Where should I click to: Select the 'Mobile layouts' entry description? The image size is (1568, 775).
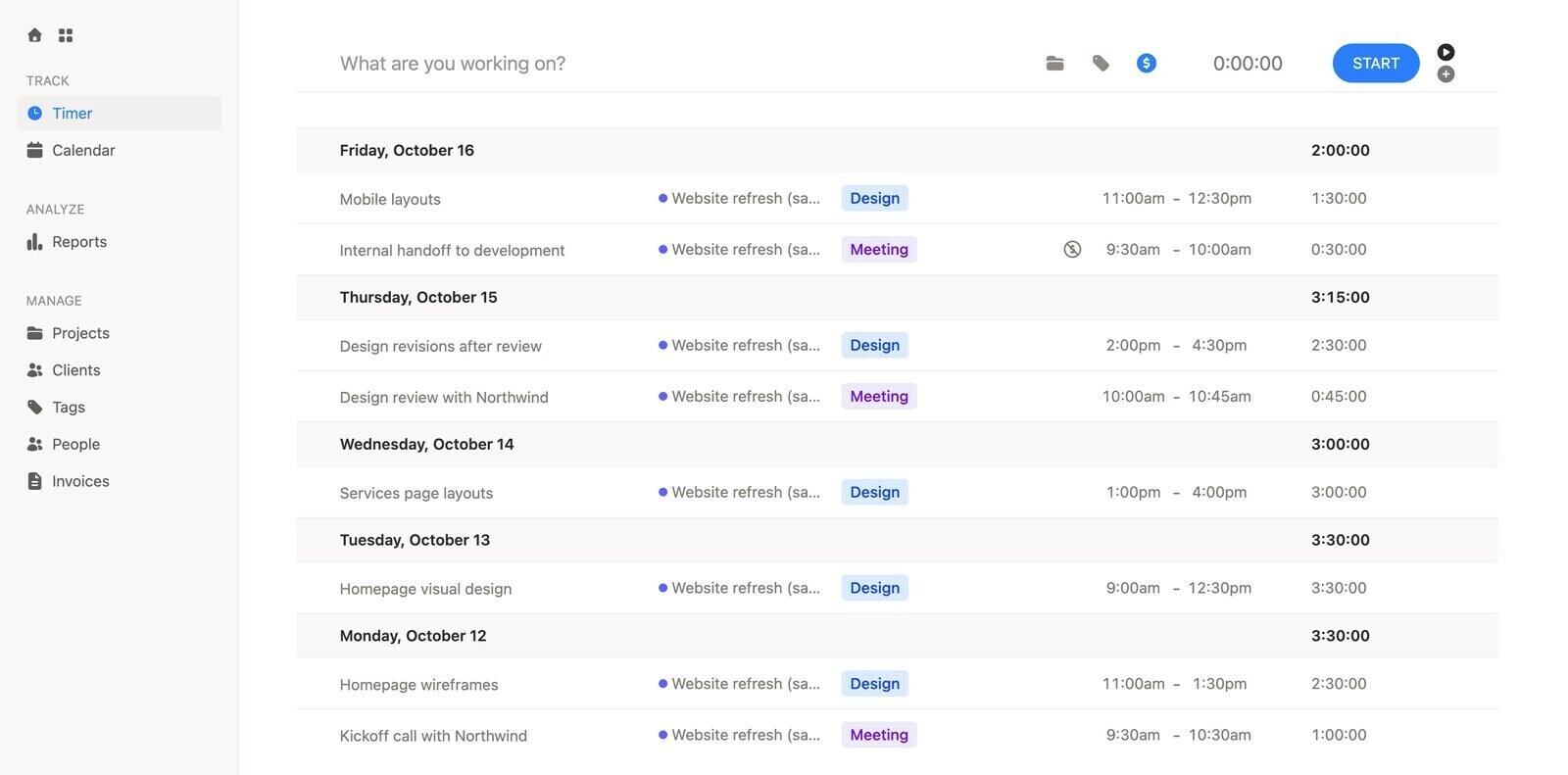(390, 199)
